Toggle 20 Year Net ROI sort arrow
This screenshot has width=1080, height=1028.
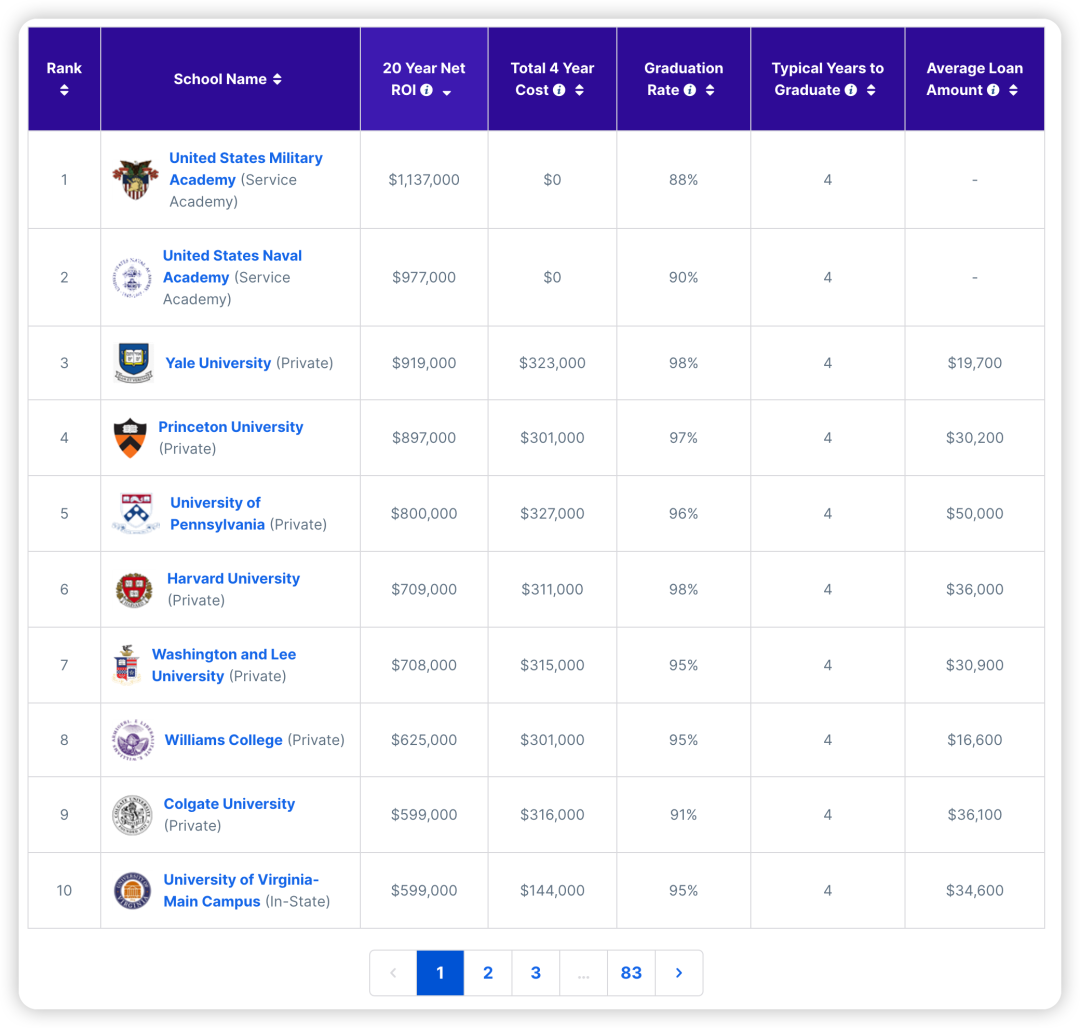point(447,92)
